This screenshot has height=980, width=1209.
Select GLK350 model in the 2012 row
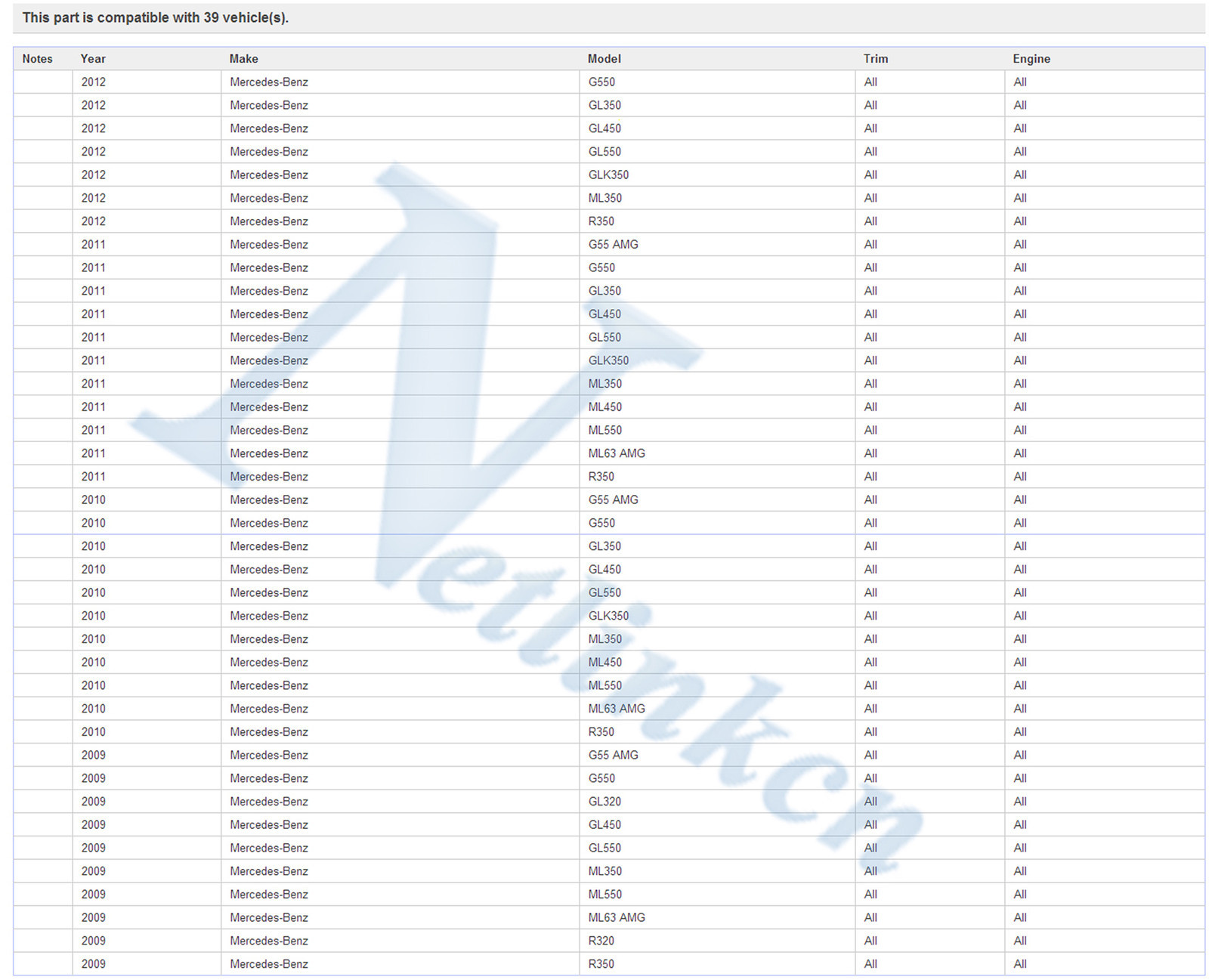click(x=608, y=175)
